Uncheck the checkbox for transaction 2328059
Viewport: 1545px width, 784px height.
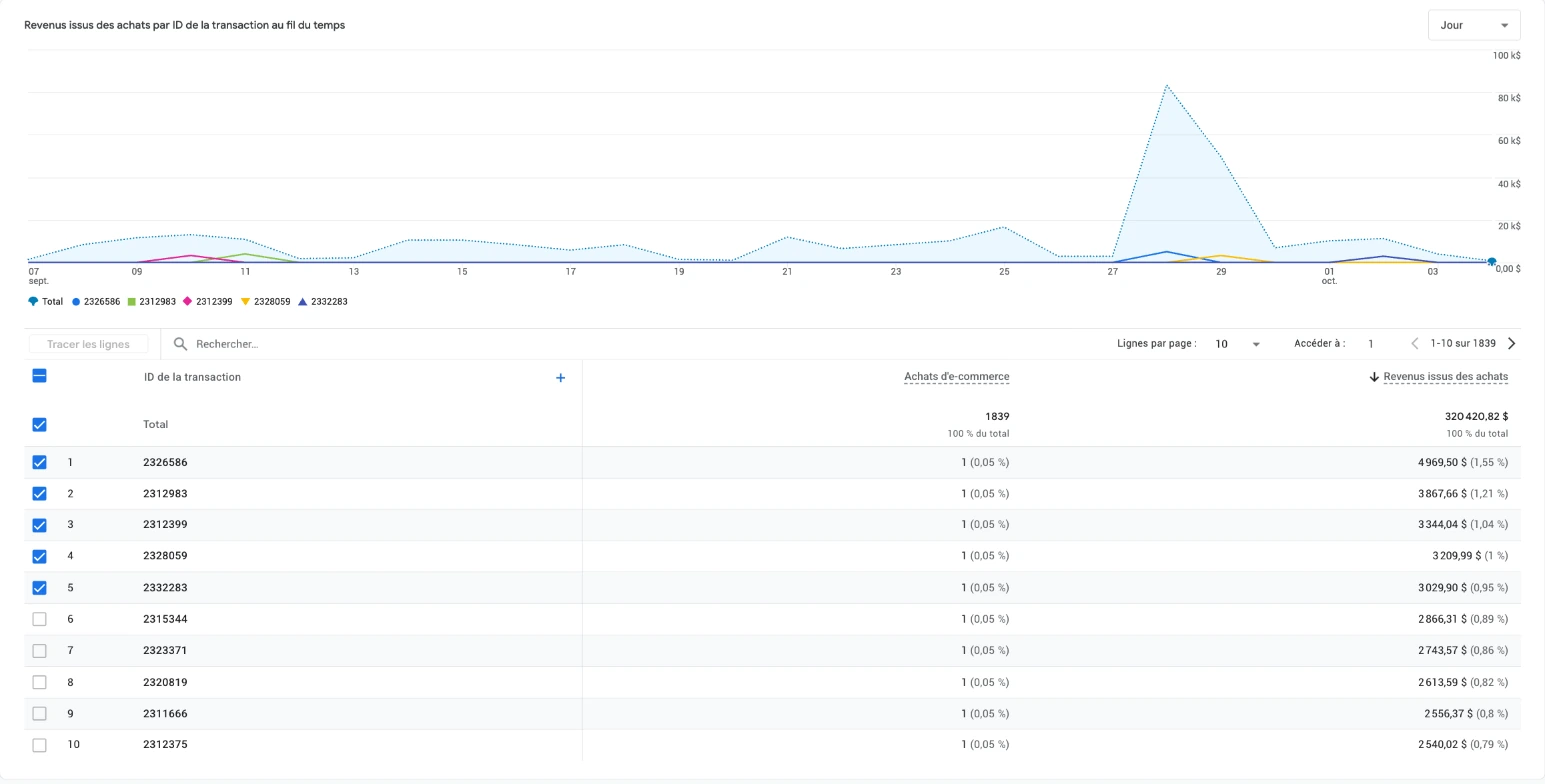click(40, 556)
